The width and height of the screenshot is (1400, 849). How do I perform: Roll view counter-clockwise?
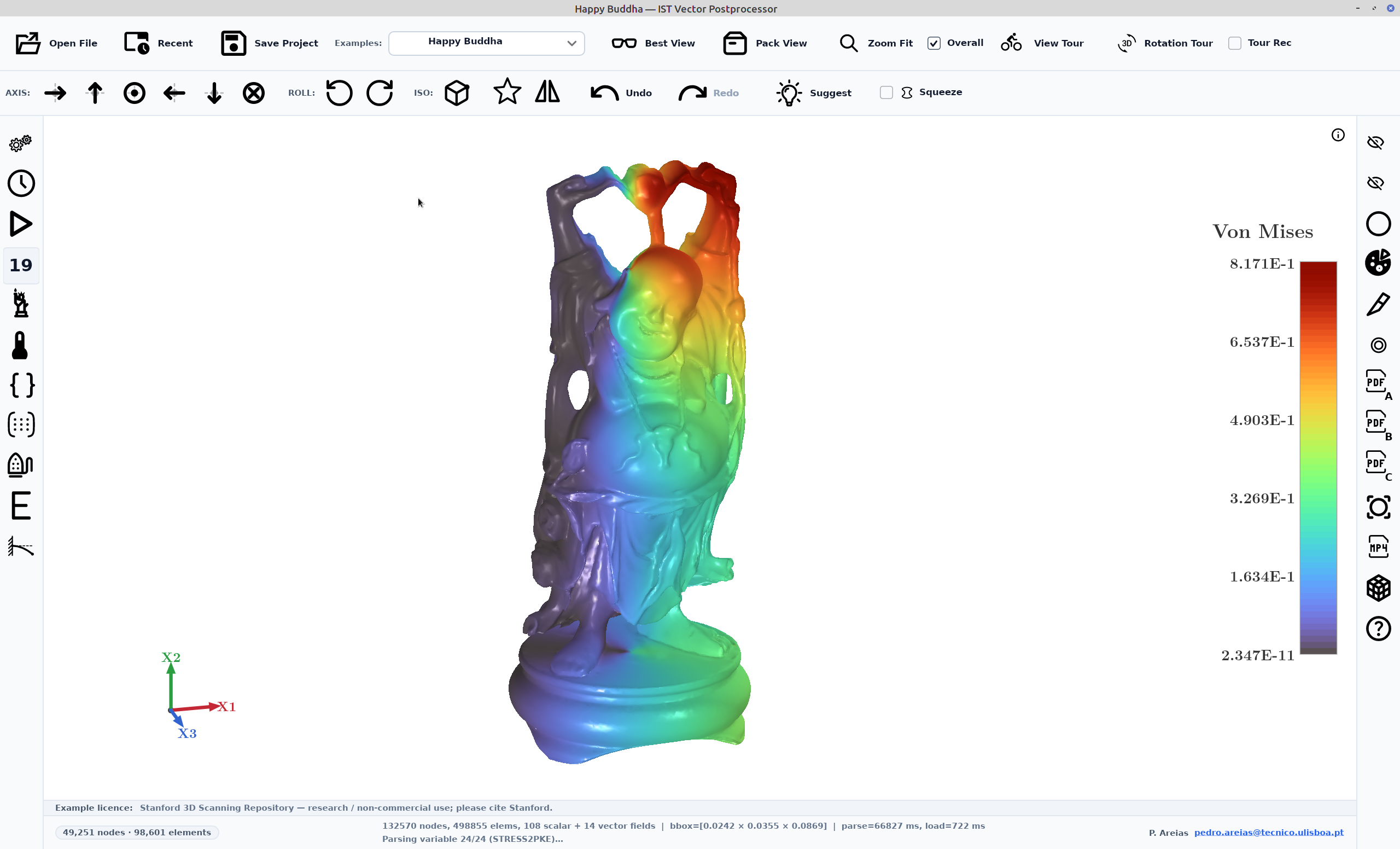(x=339, y=92)
